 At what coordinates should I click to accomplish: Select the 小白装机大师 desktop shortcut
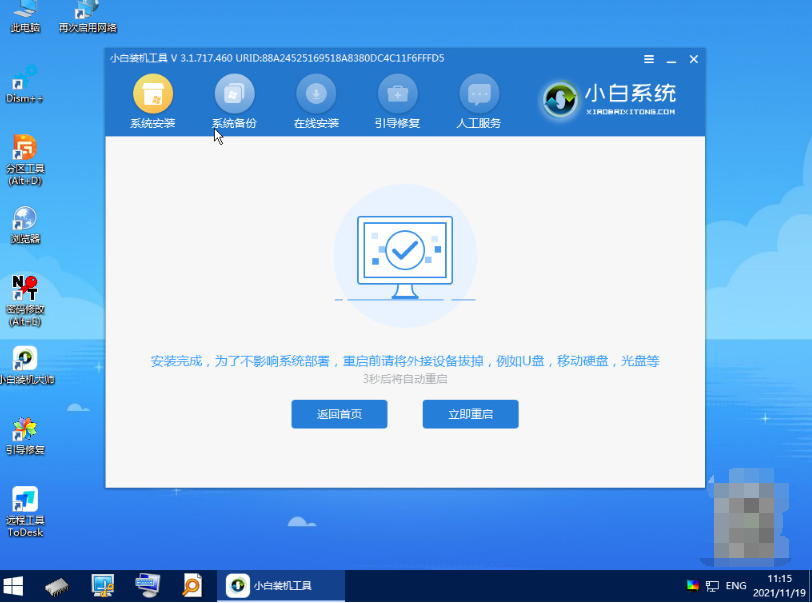(26, 366)
